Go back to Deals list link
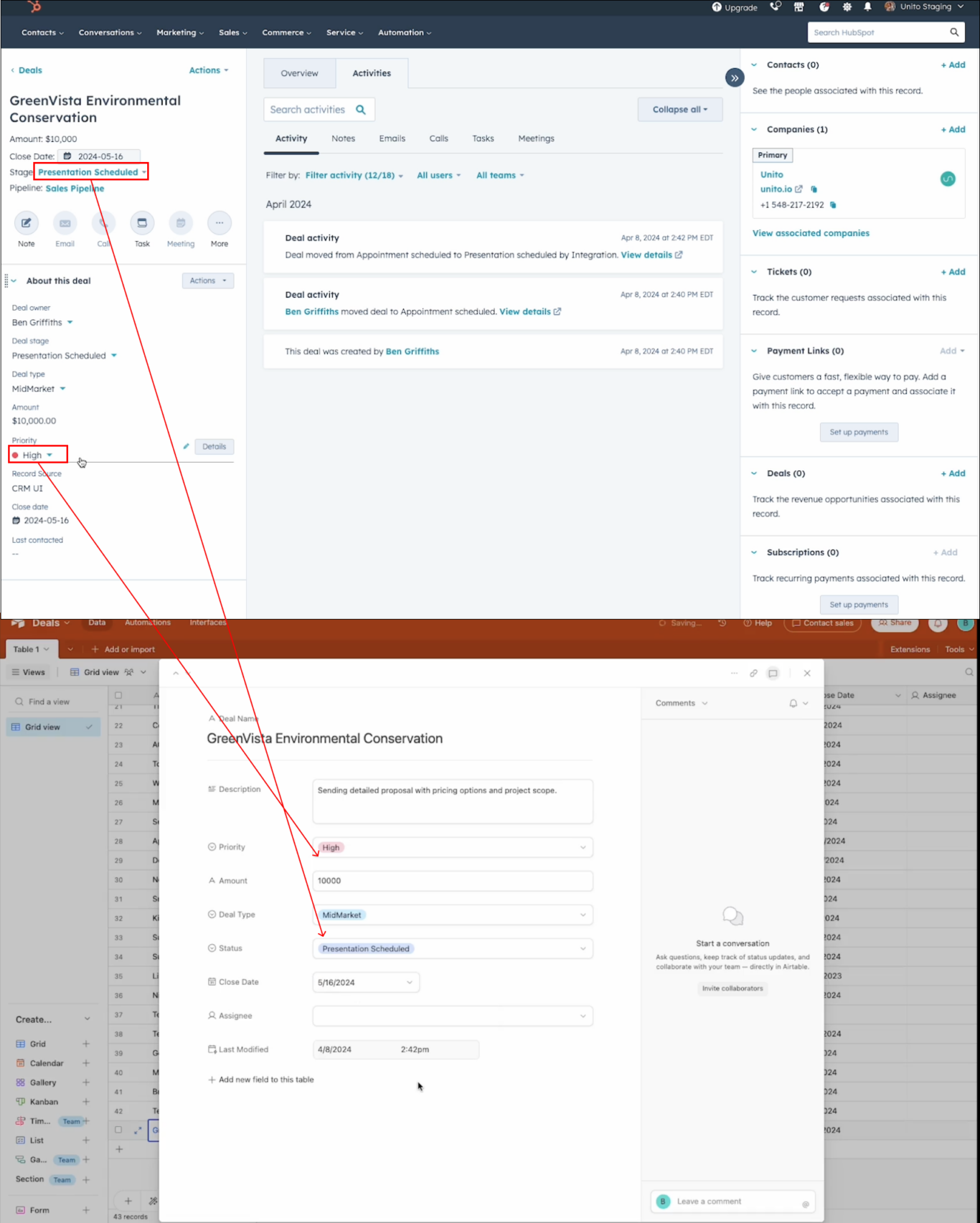Image resolution: width=980 pixels, height=1223 pixels. pyautogui.click(x=27, y=70)
